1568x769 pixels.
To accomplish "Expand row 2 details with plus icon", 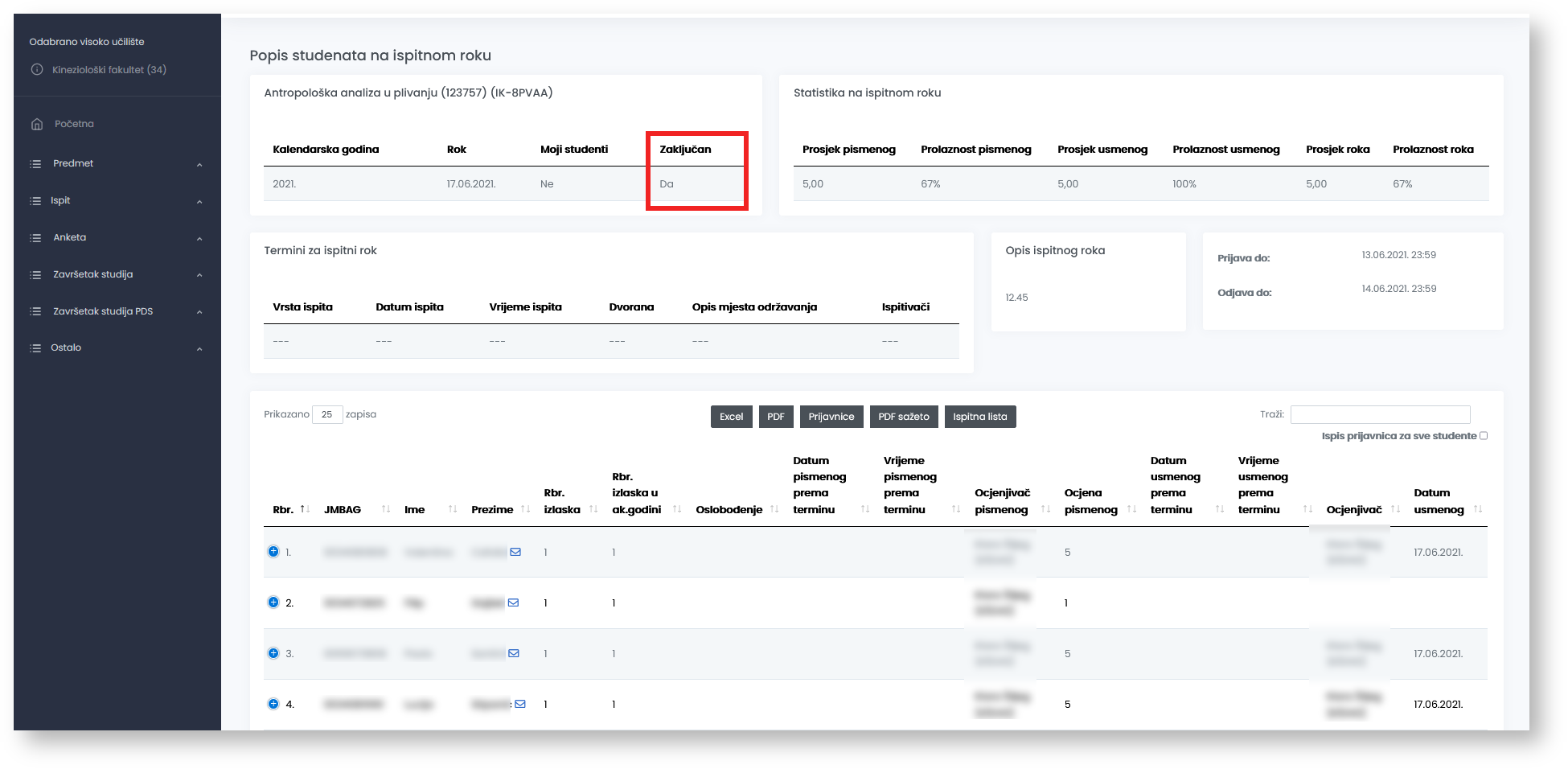I will (273, 602).
